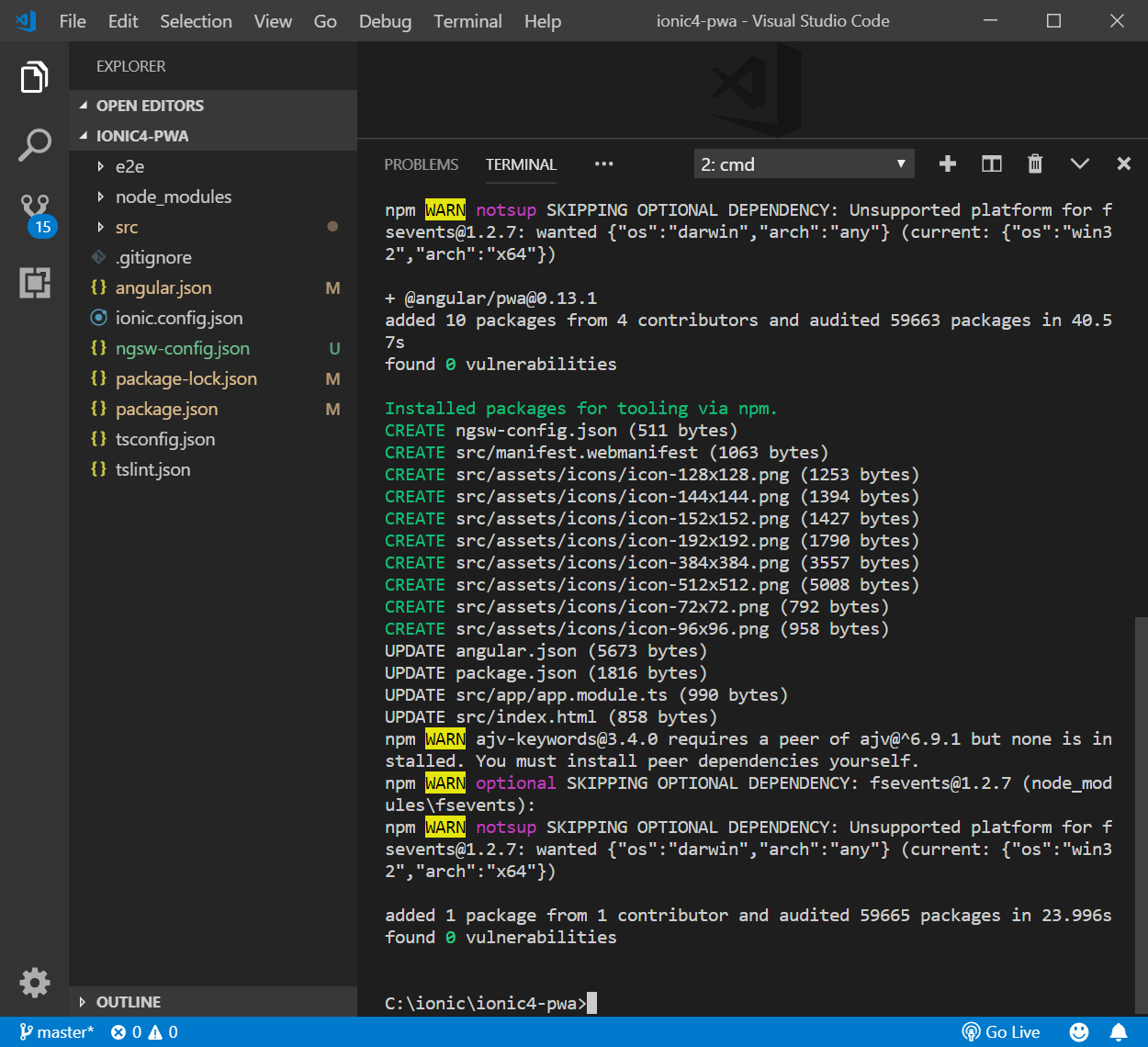Open the Manage gear settings menu
The height and width of the screenshot is (1047, 1148).
click(34, 982)
